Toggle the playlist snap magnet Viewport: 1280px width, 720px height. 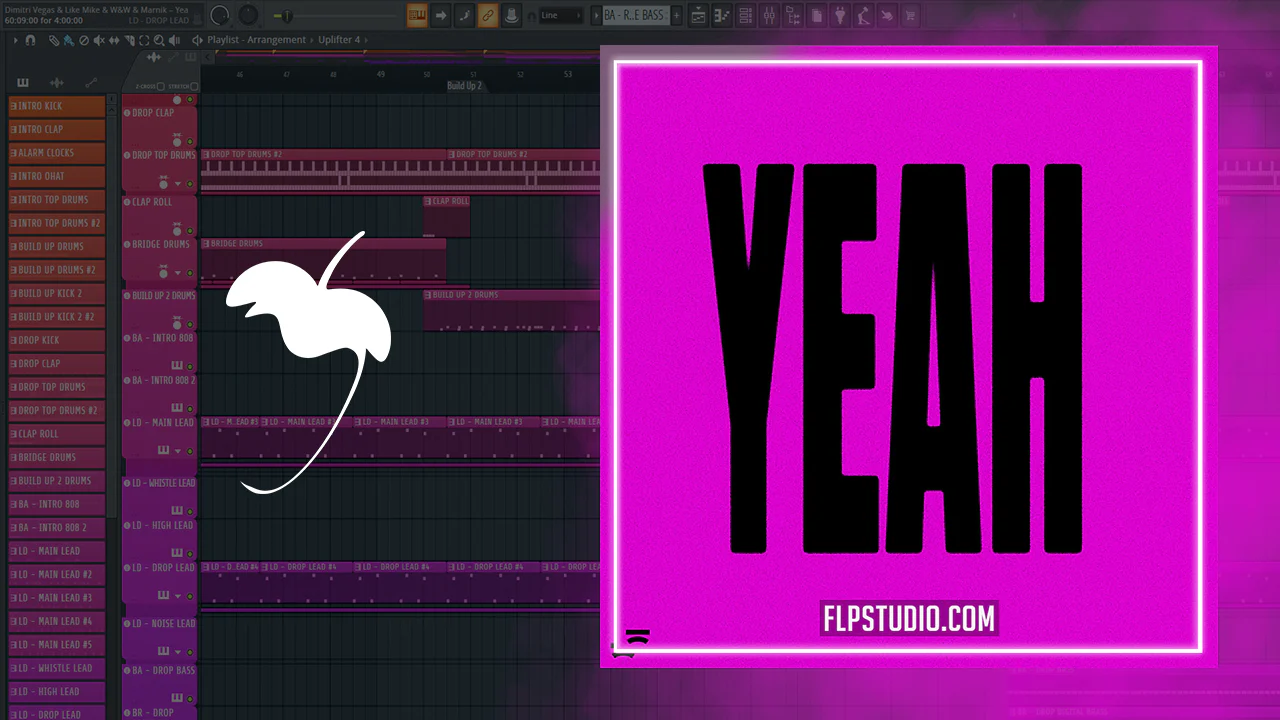(30, 40)
